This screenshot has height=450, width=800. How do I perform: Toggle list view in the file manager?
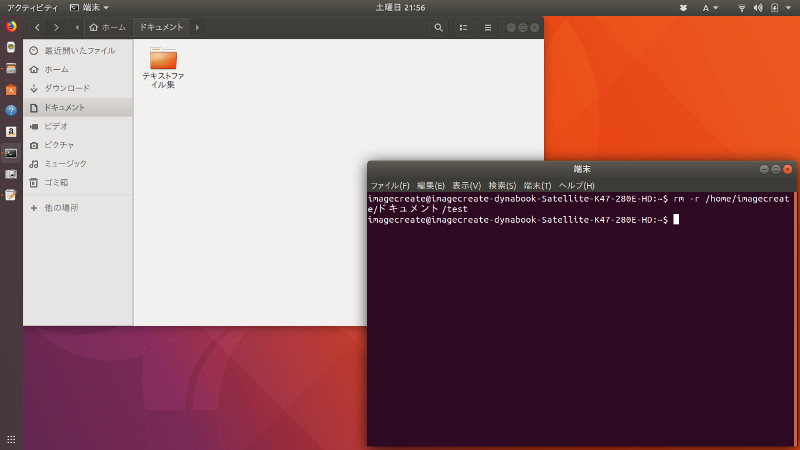(x=463, y=28)
